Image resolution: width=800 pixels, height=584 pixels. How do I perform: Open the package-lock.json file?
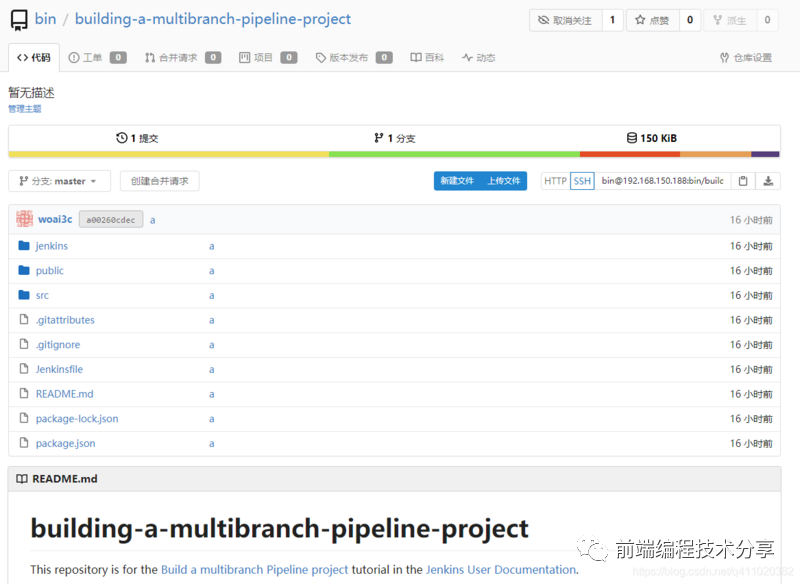coord(77,419)
